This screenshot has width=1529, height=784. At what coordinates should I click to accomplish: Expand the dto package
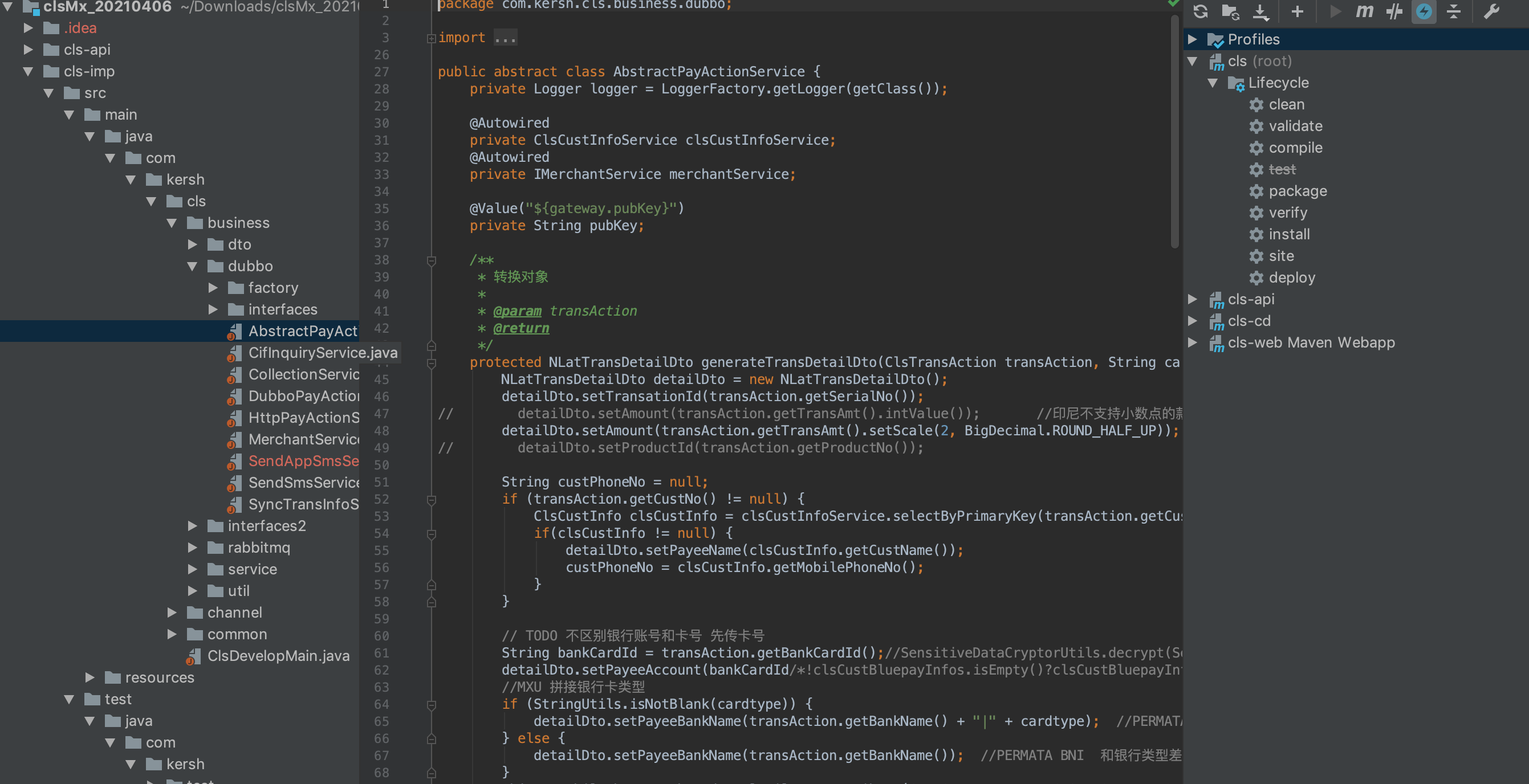192,245
